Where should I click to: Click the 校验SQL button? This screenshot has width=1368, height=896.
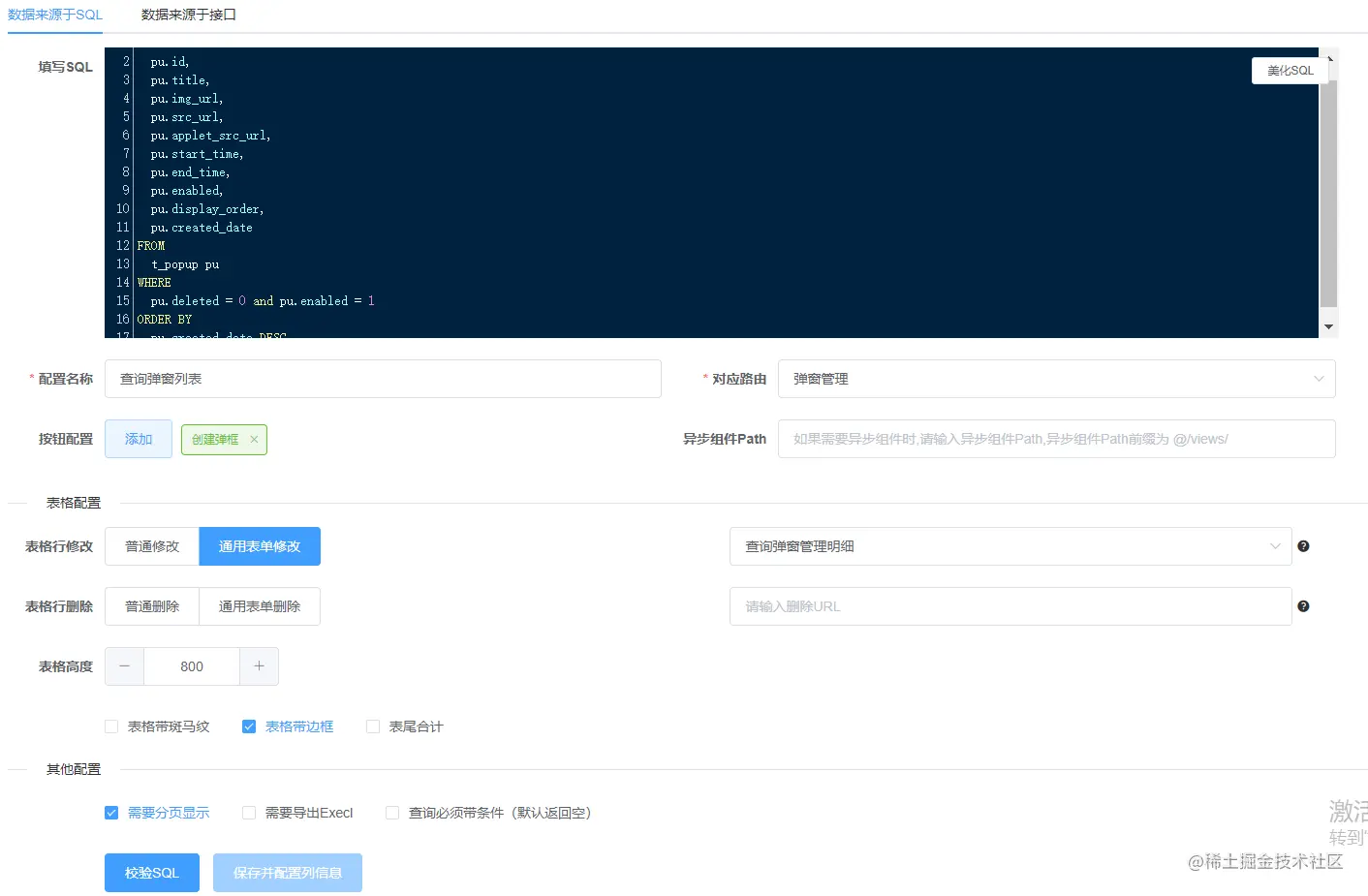tap(152, 873)
